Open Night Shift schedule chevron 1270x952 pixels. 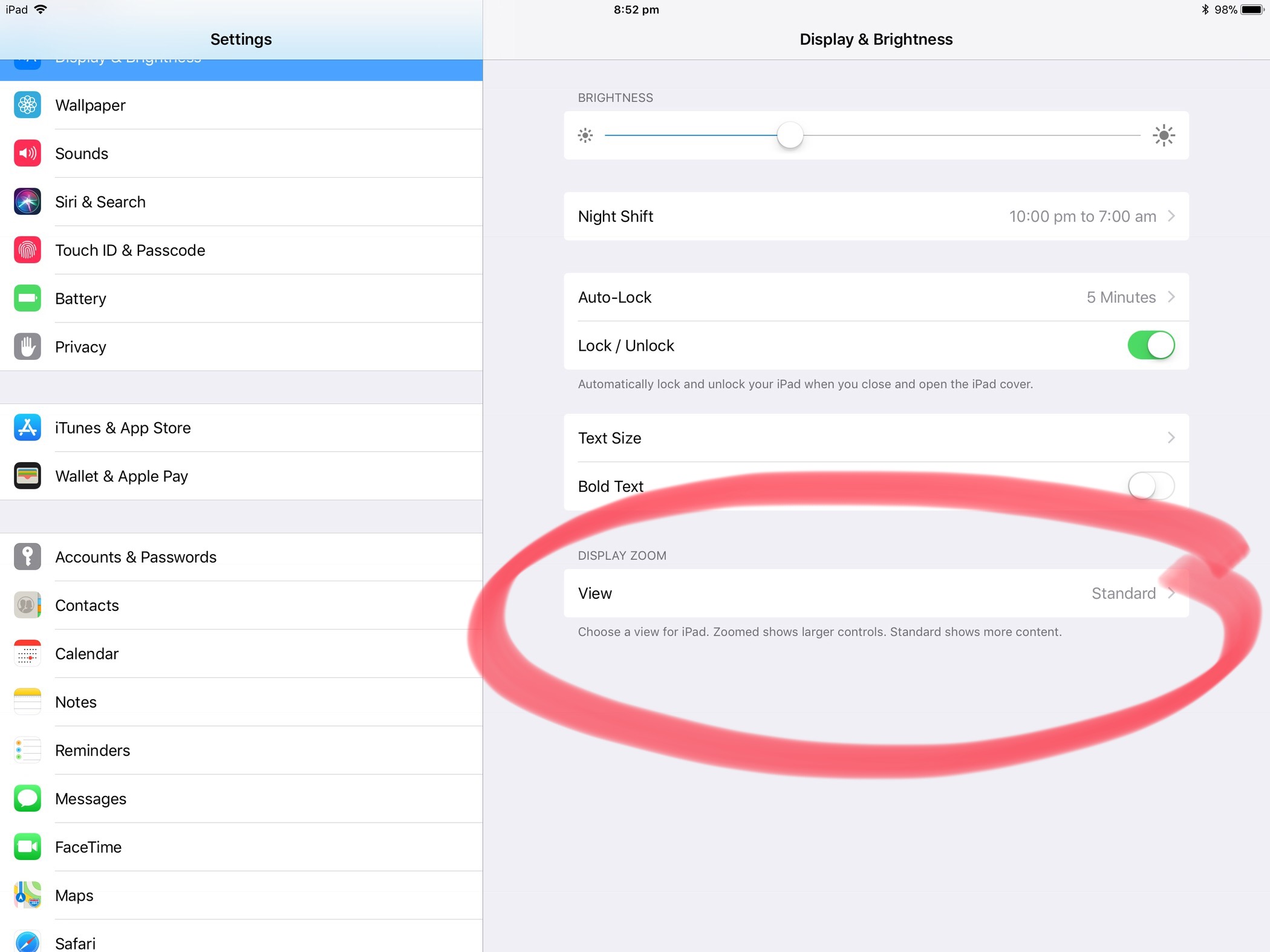1171,216
